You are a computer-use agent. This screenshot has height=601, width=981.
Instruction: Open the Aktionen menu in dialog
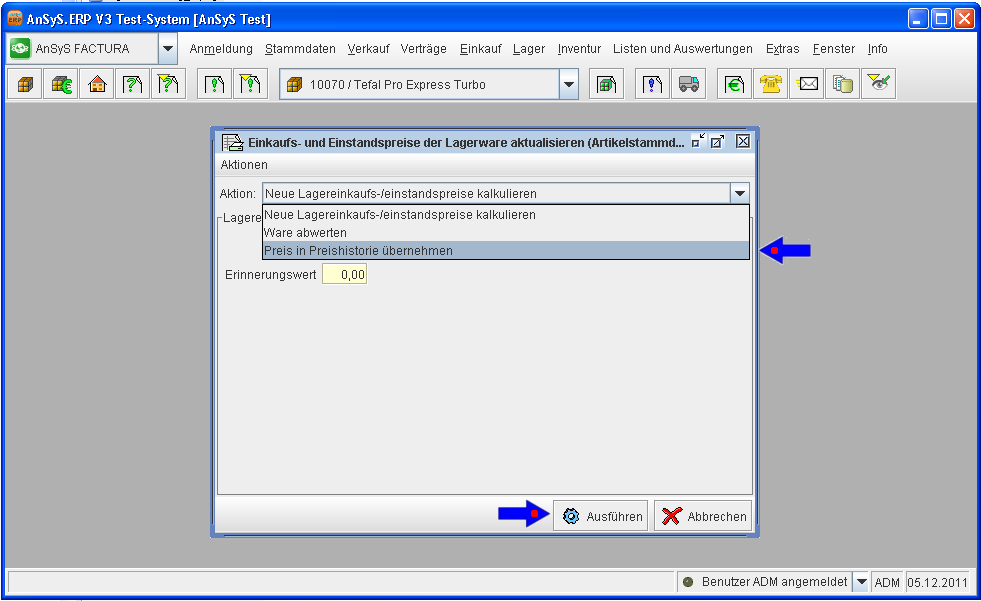(244, 165)
